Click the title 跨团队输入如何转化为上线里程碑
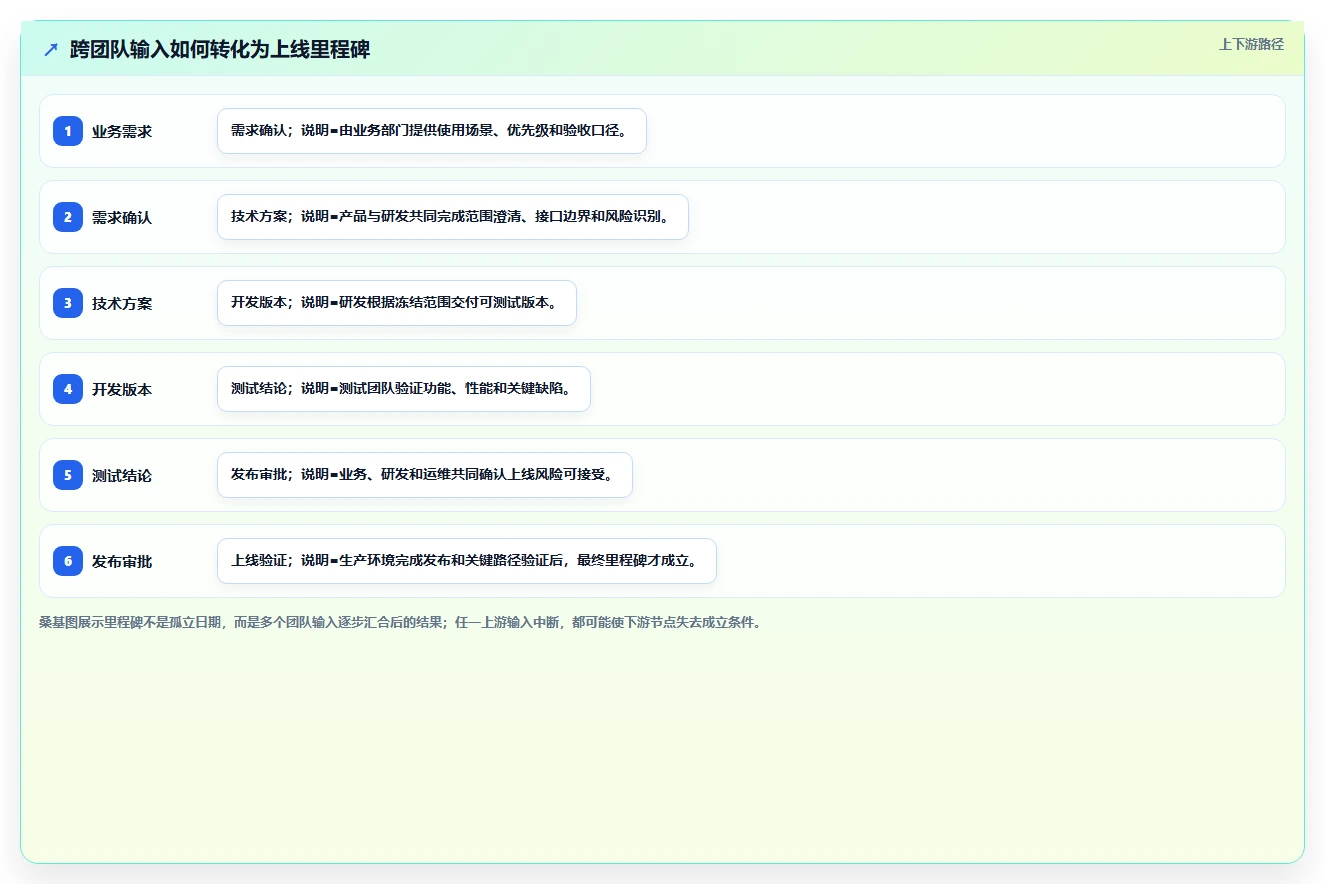 coord(220,50)
